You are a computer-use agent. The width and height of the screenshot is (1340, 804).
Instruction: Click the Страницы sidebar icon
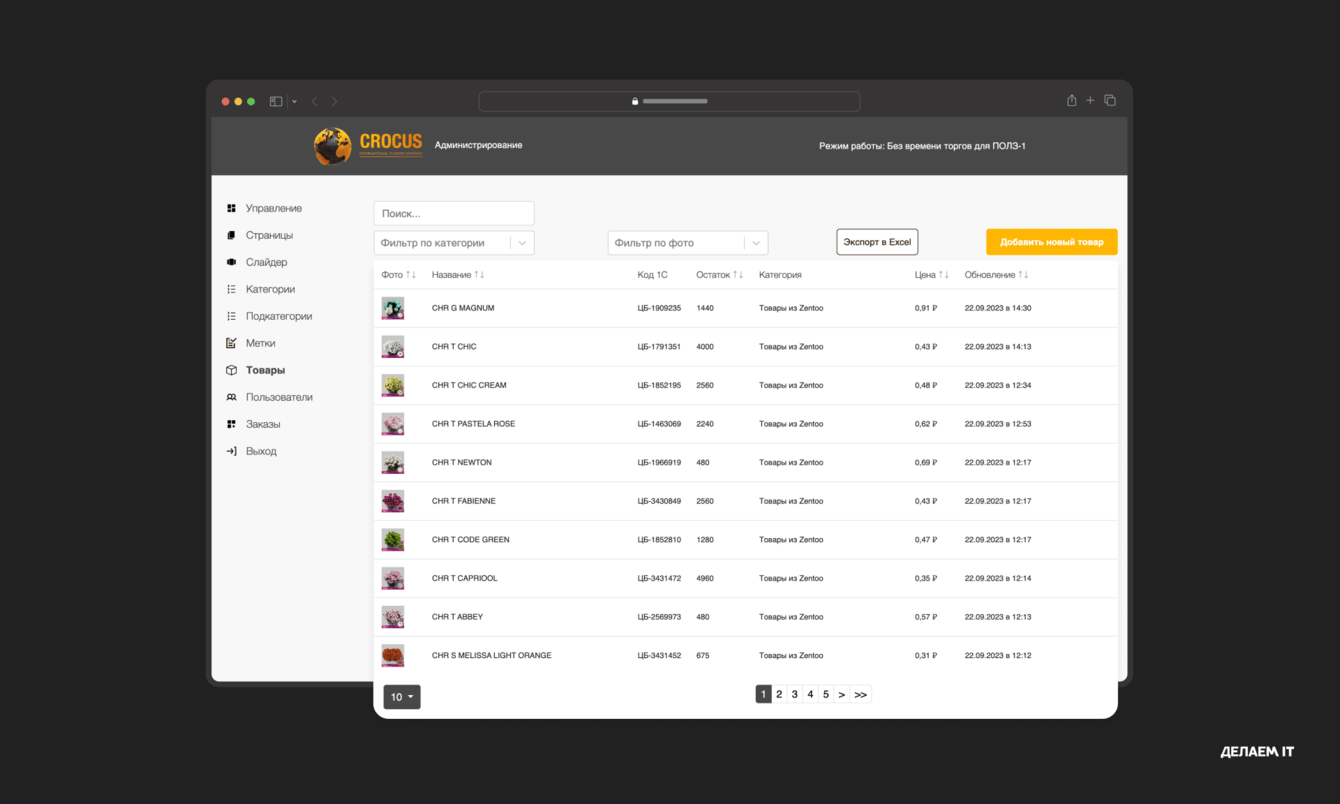(x=231, y=235)
